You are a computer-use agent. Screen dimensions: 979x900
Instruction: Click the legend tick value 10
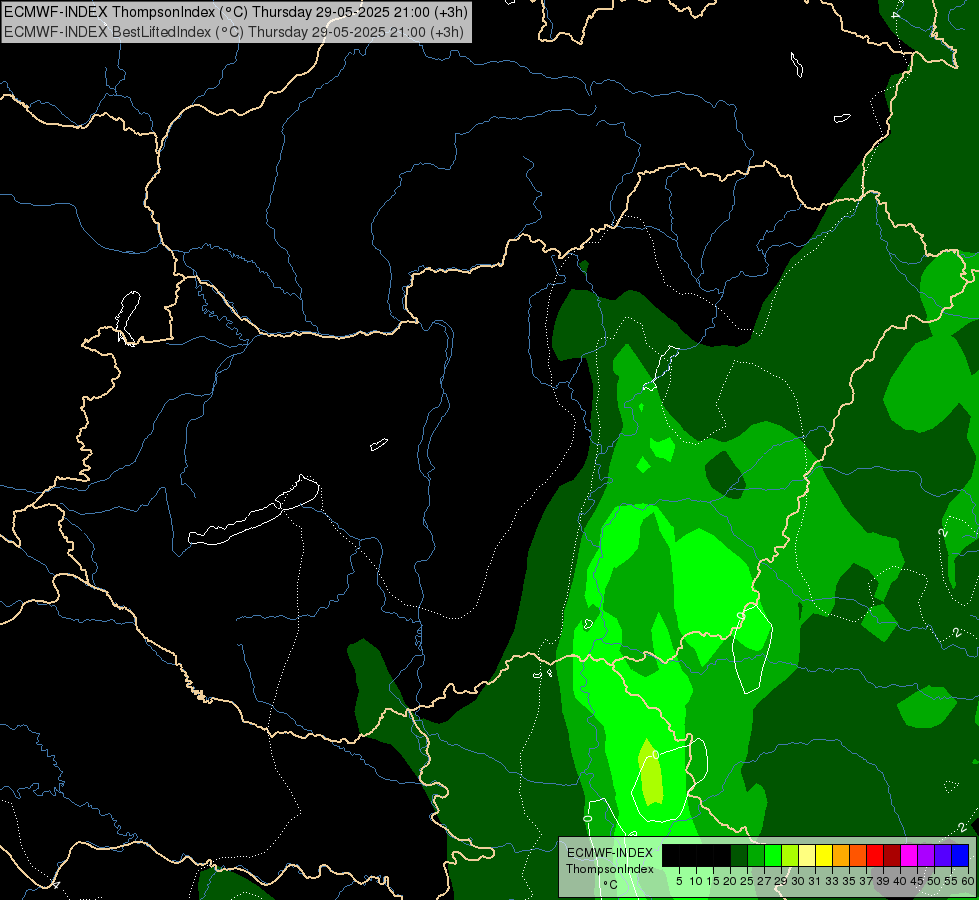click(696, 881)
